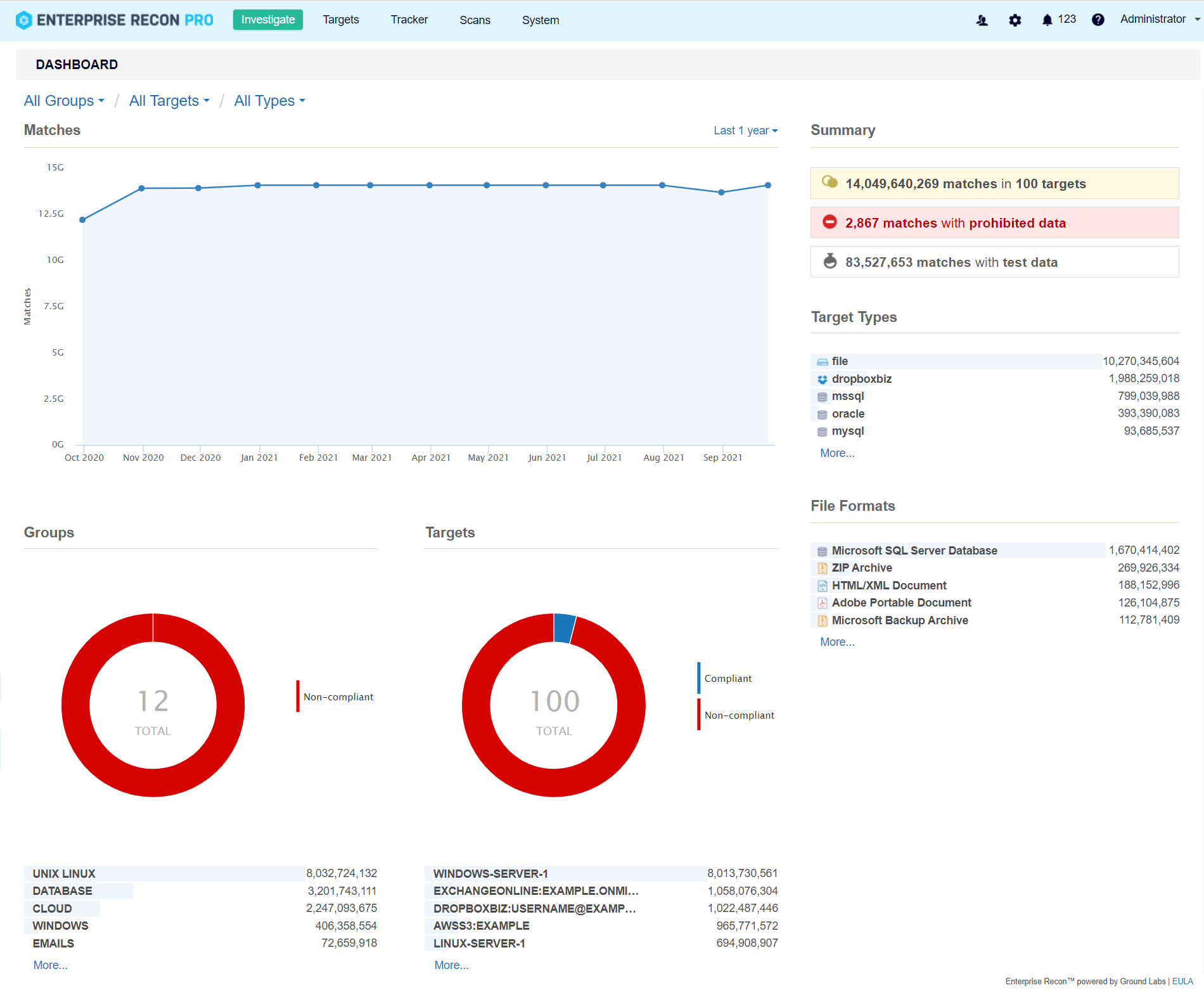Toggle the Non-compliant legend on Groups chart
1204x995 pixels.
(338, 696)
